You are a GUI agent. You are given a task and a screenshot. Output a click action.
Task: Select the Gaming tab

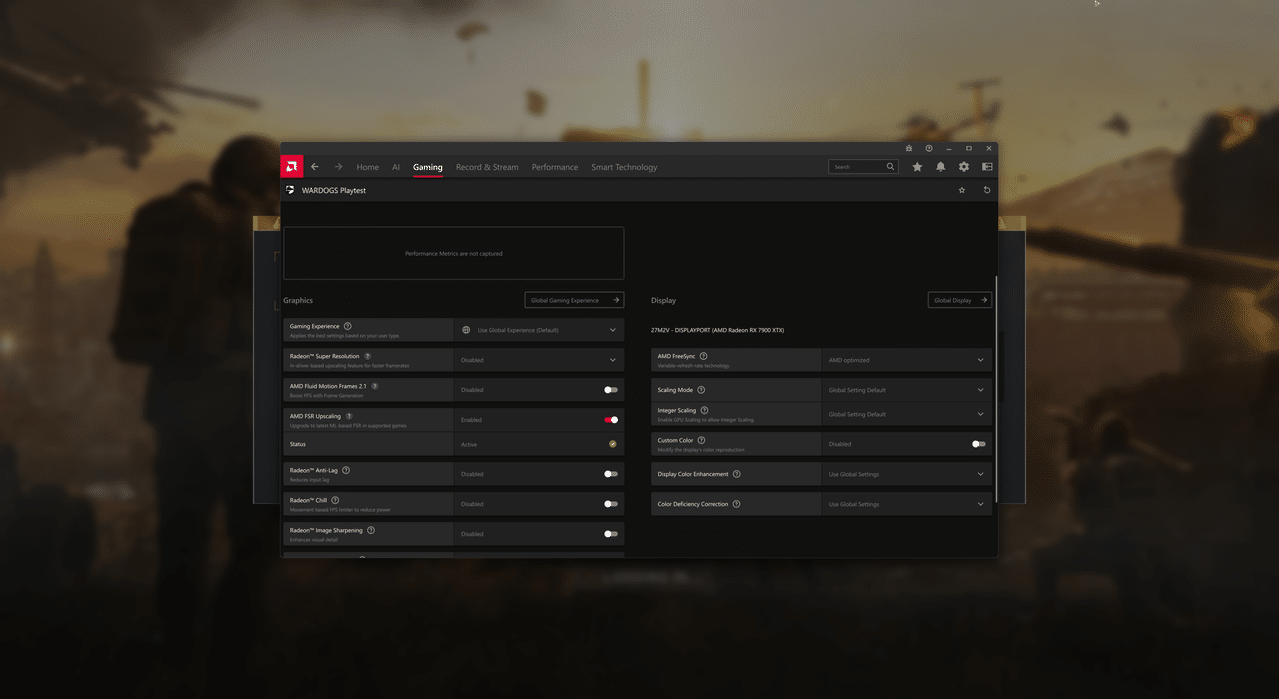[x=428, y=167]
